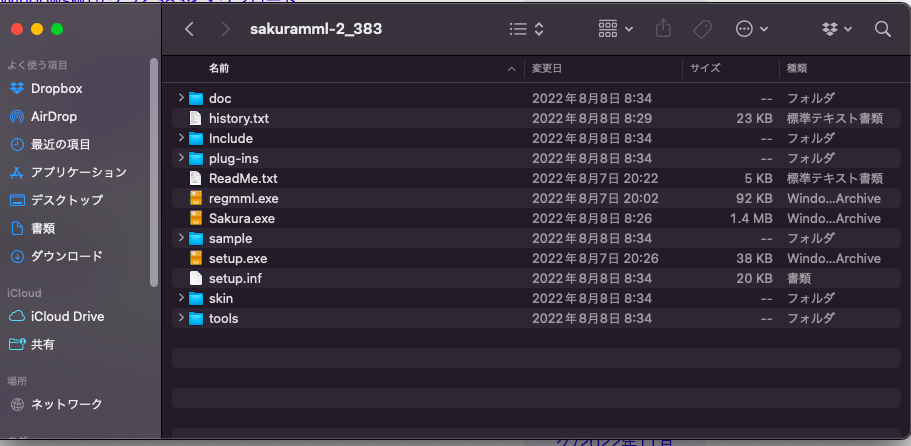Click the 書類 kind of setup.inf
Image resolution: width=911 pixels, height=446 pixels.
799,278
